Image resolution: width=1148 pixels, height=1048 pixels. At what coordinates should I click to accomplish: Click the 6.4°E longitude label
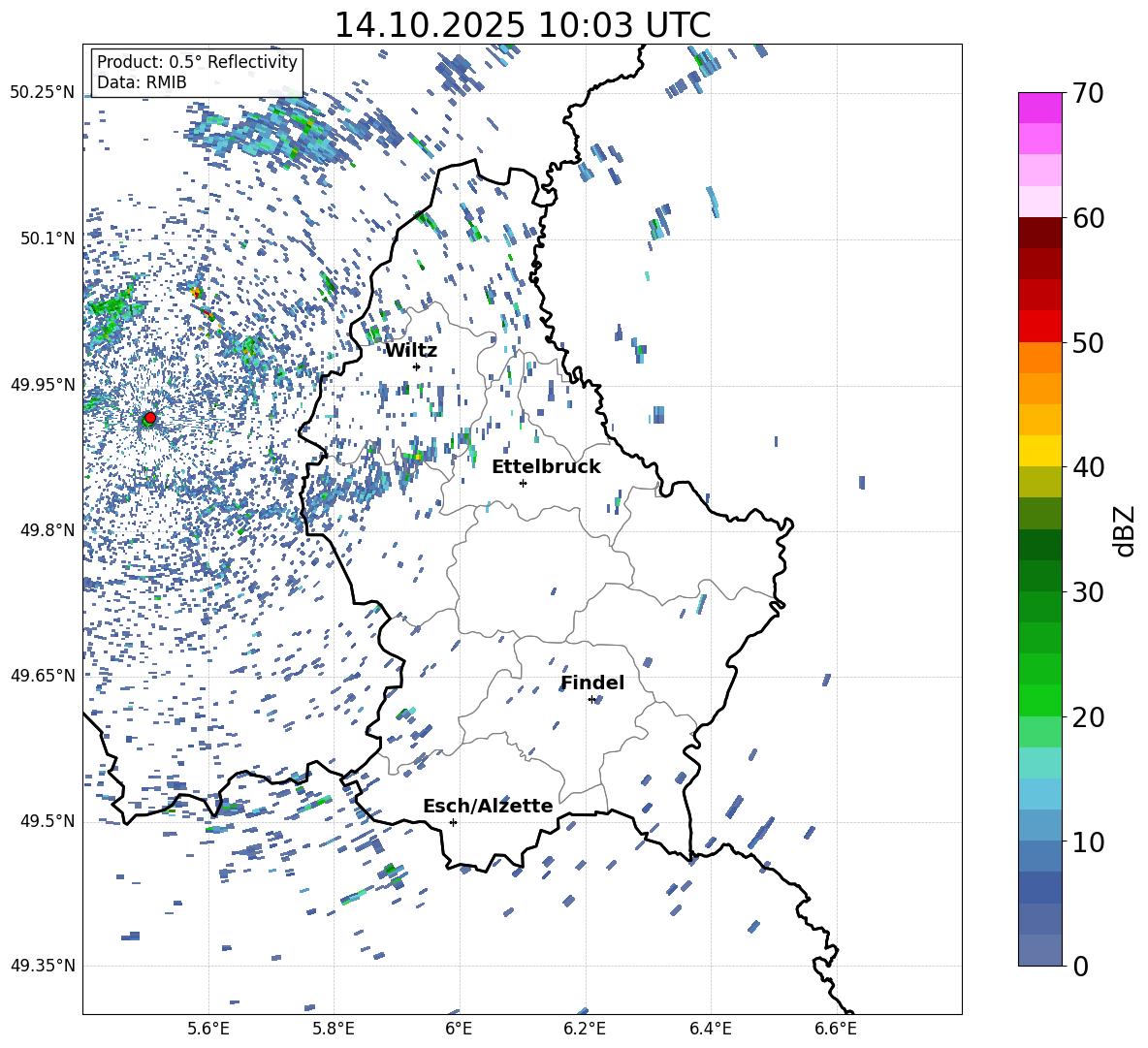tap(711, 1029)
